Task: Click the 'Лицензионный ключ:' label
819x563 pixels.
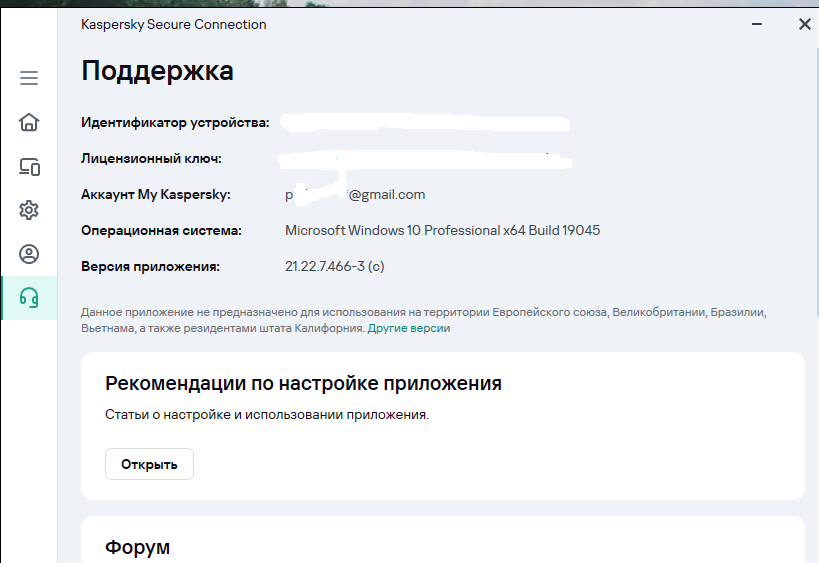Action: [x=151, y=158]
